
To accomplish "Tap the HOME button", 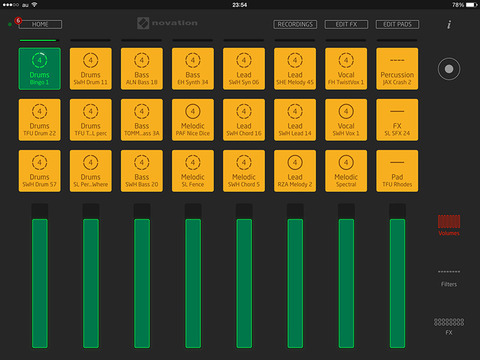I will point(40,24).
